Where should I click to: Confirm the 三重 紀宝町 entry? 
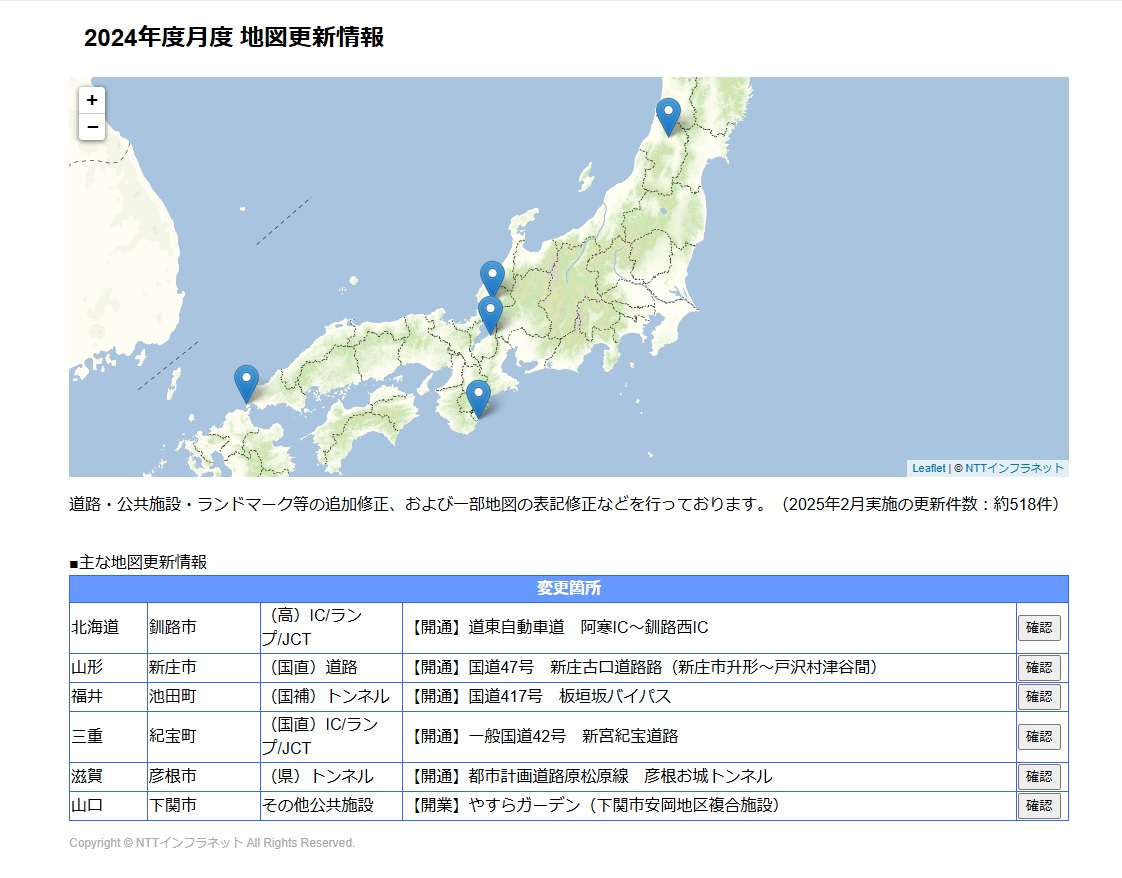click(1039, 737)
